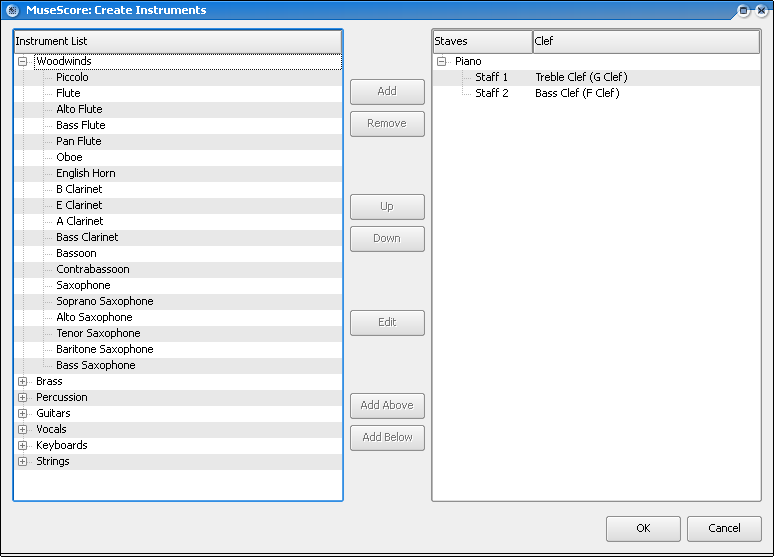Select A Clarinet
The image size is (774, 557).
79,221
